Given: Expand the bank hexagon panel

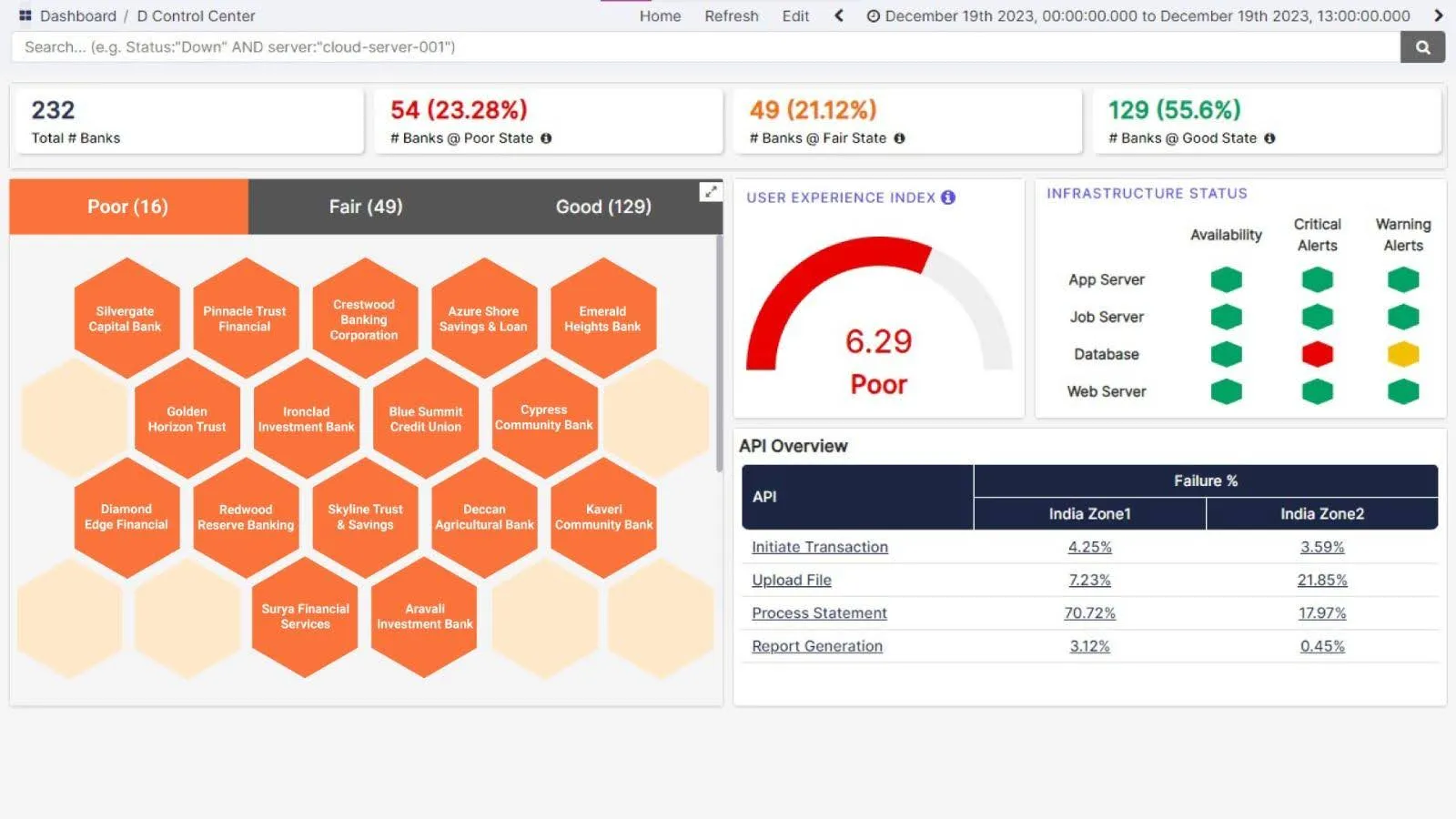Looking at the screenshot, I should click(x=710, y=192).
